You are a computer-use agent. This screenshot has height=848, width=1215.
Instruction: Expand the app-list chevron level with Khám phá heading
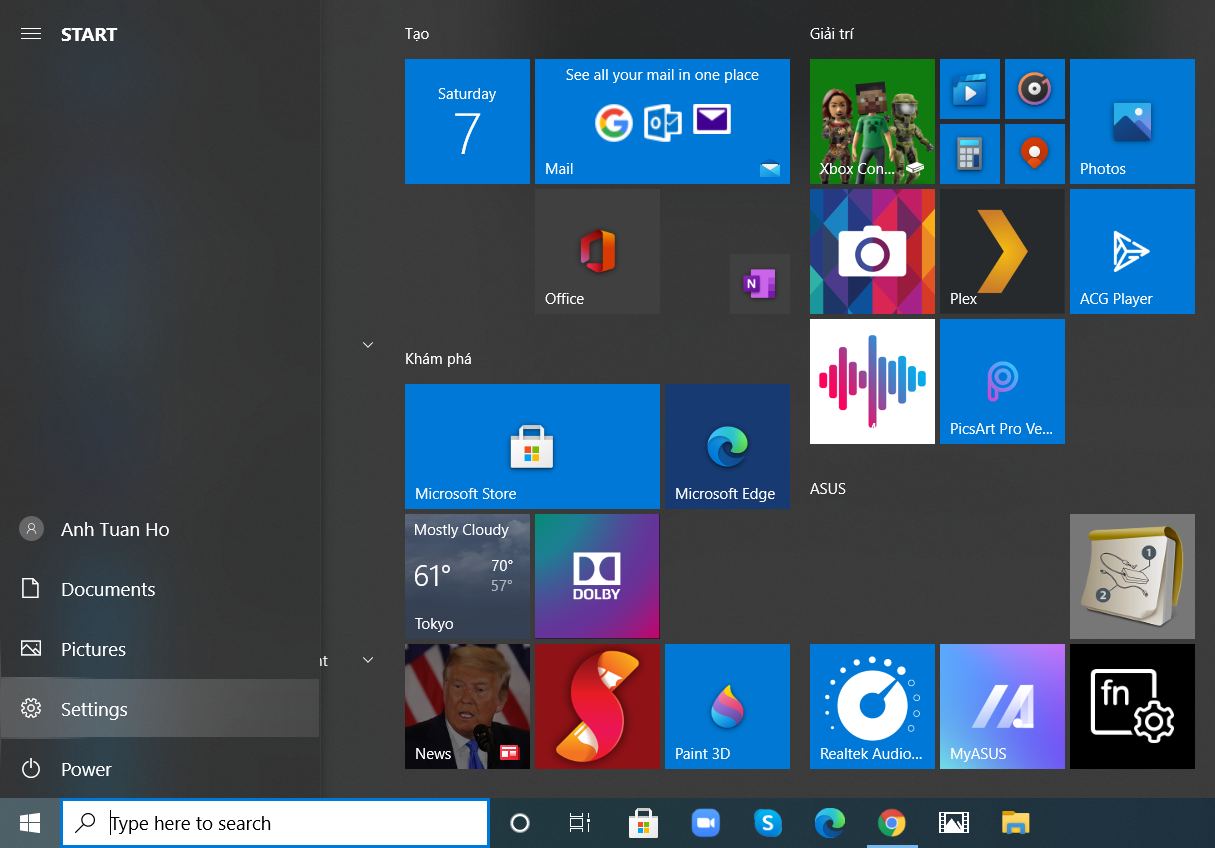pyautogui.click(x=367, y=345)
